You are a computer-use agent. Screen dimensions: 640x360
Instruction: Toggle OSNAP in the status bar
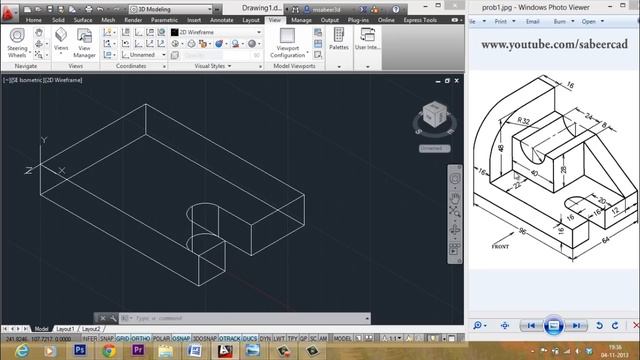[x=181, y=338]
